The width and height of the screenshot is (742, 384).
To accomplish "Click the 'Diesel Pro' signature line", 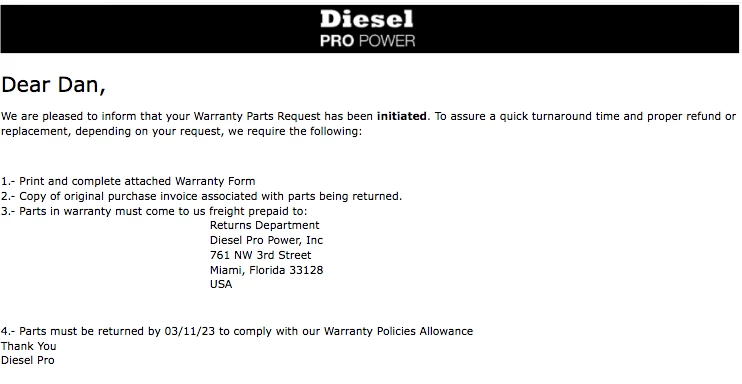I will click(x=27, y=360).
